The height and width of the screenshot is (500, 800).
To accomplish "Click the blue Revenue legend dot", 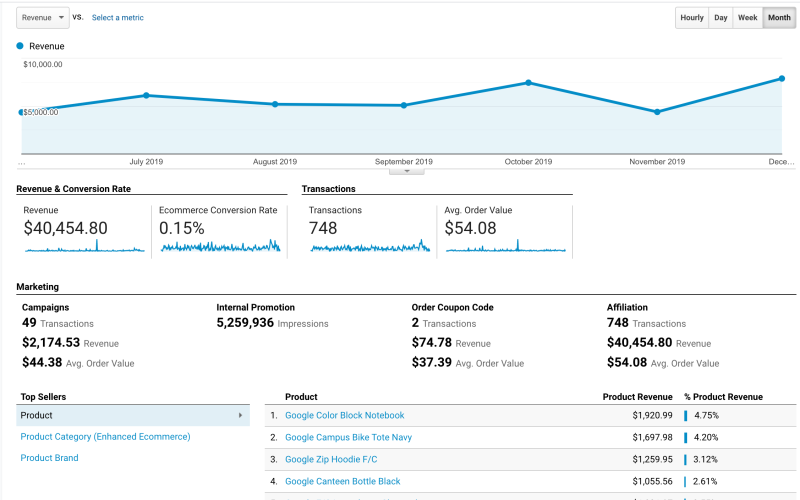I will click(21, 46).
